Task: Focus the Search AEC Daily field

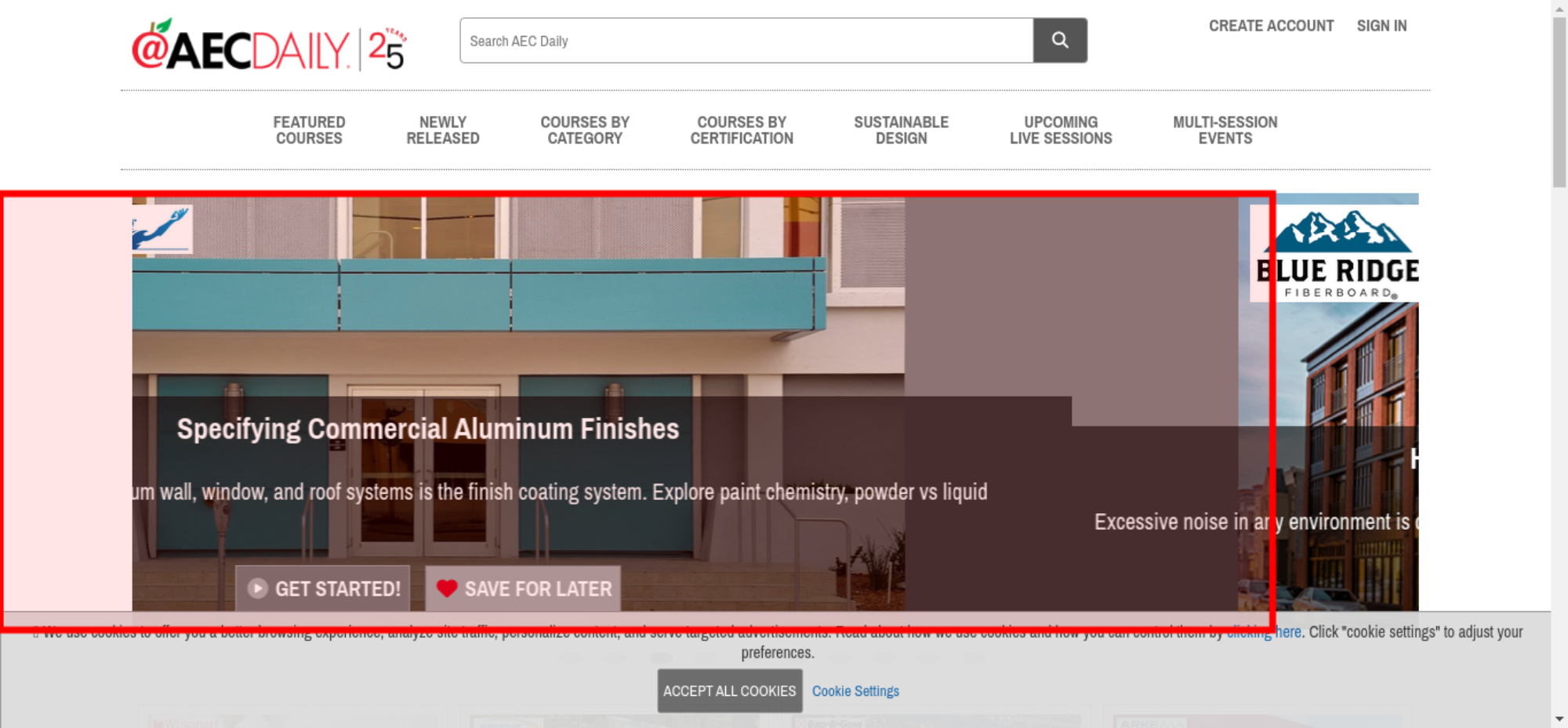Action: click(745, 41)
